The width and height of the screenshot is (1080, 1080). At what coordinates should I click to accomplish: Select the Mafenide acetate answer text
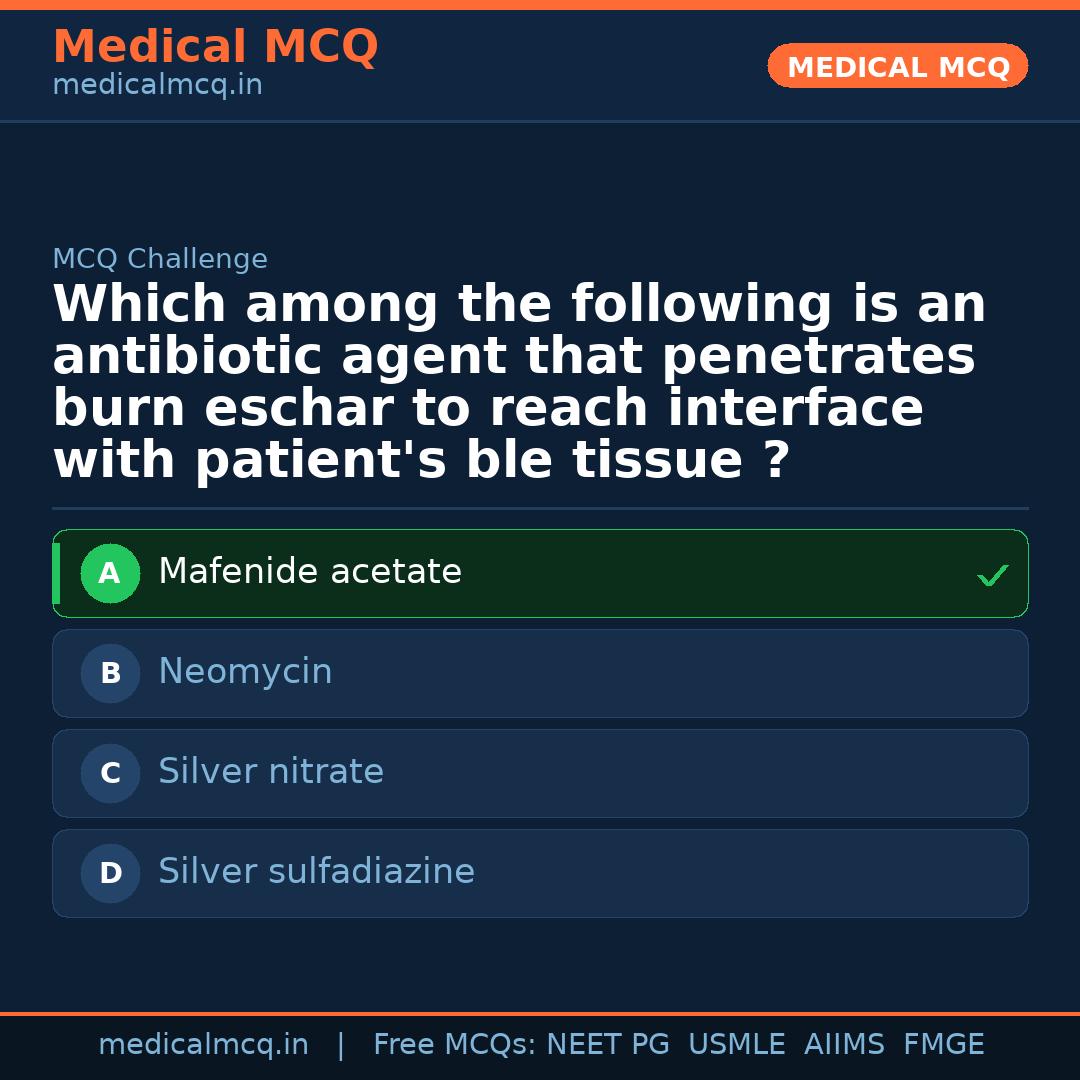click(310, 572)
